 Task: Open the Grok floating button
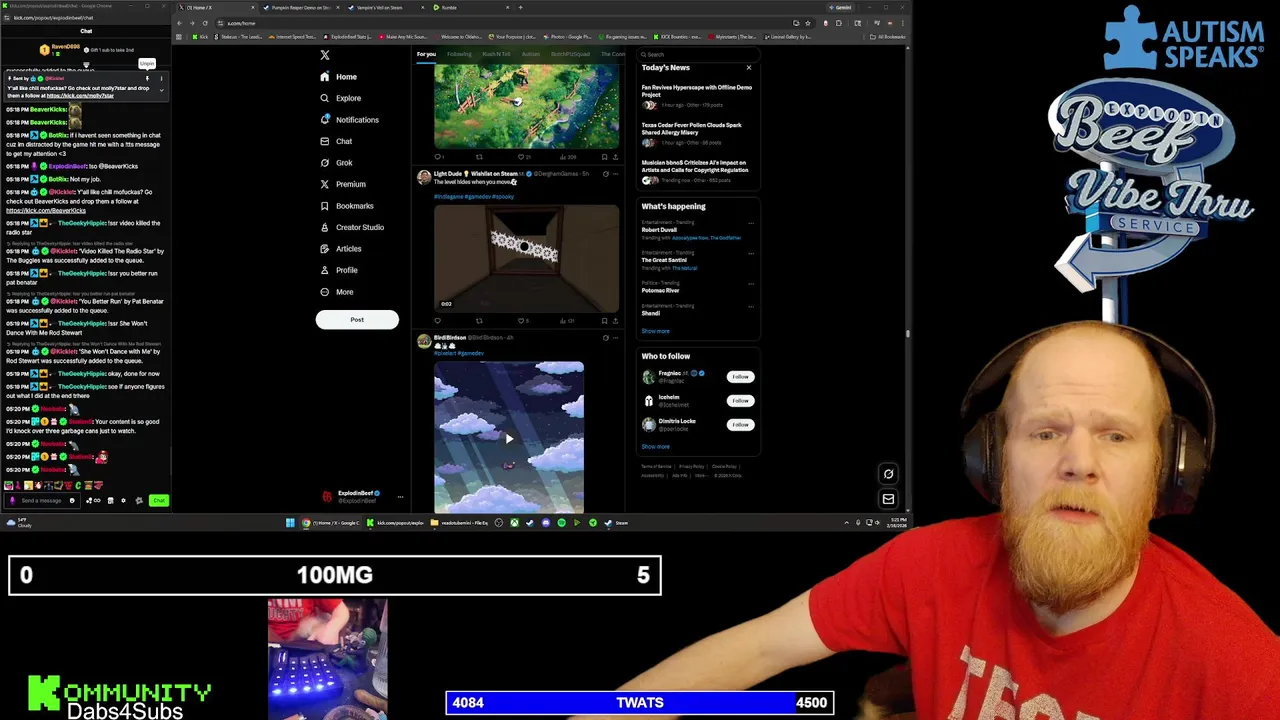(x=888, y=474)
